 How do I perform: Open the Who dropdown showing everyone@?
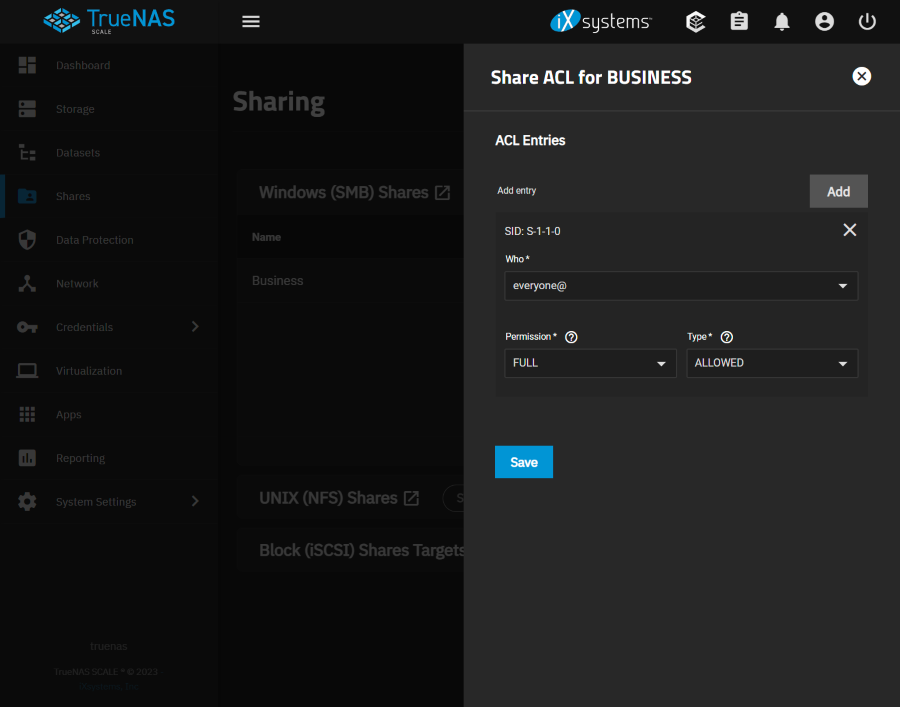[680, 286]
